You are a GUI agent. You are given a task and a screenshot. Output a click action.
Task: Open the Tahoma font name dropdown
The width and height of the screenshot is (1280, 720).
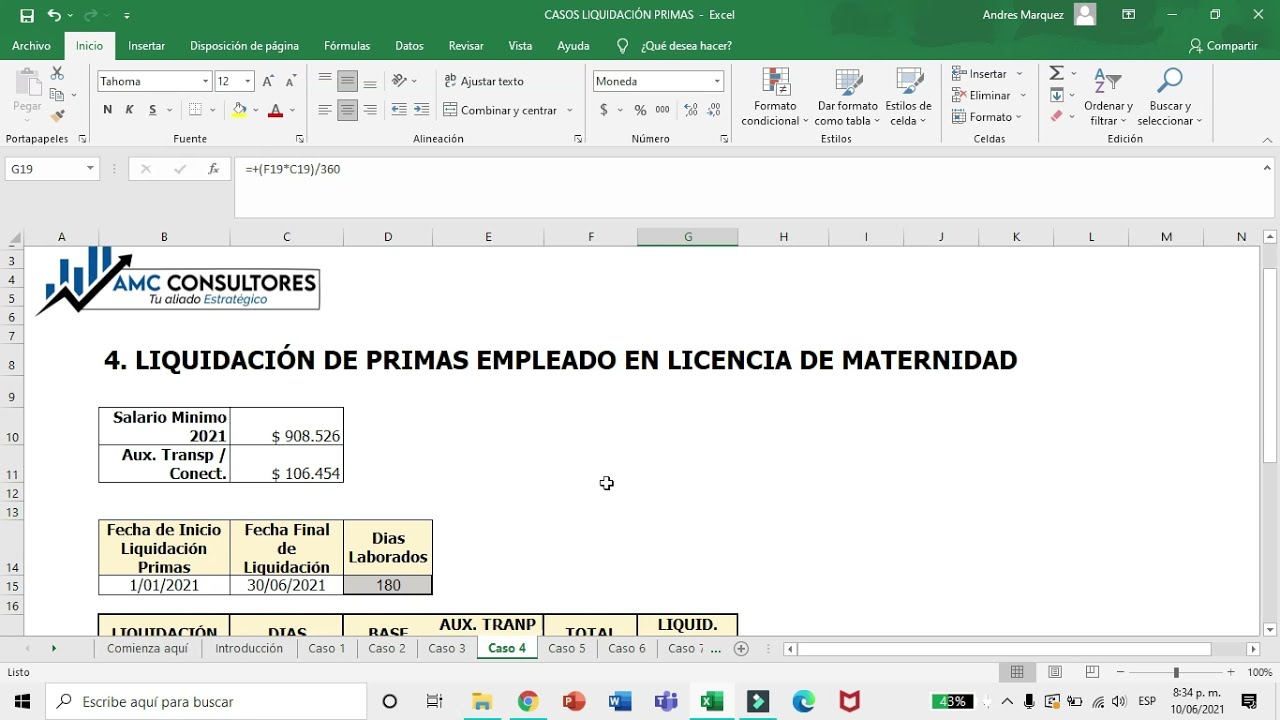tap(206, 81)
